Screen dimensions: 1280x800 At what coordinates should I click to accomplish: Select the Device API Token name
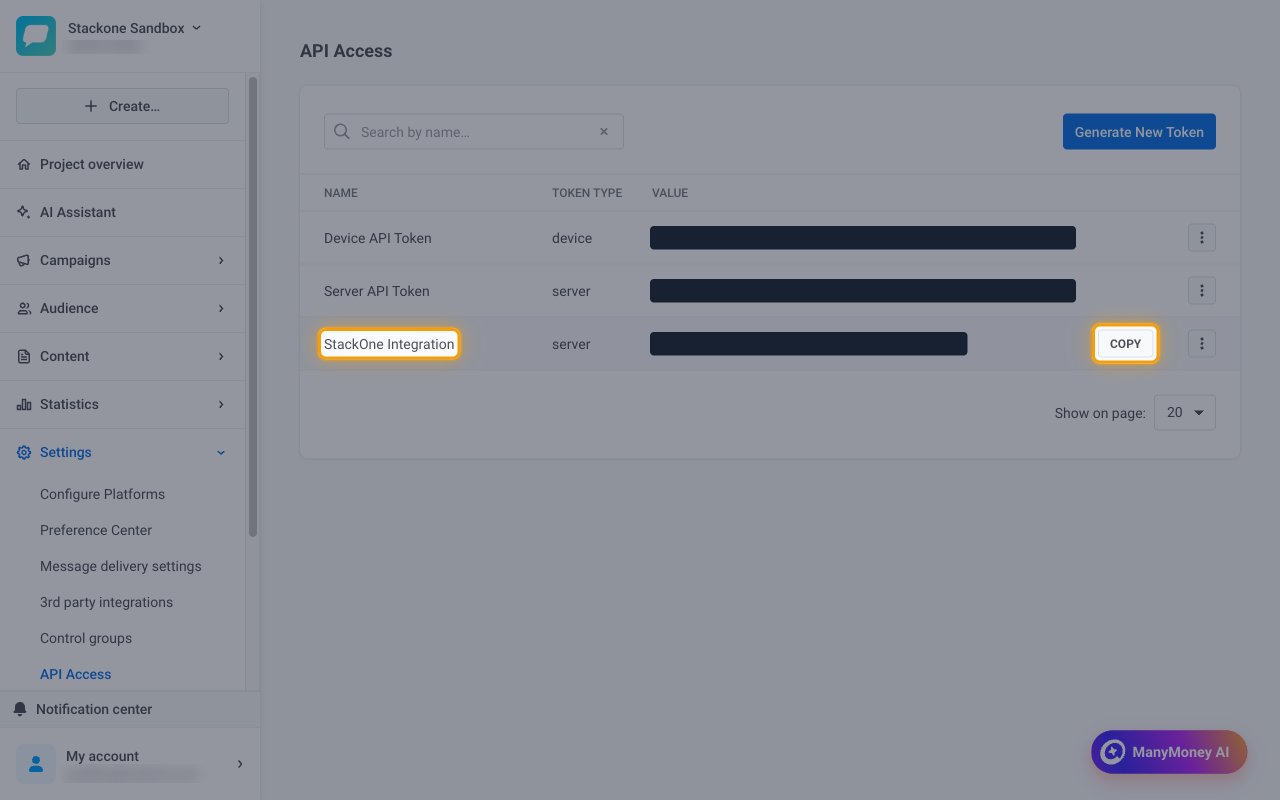tap(378, 238)
